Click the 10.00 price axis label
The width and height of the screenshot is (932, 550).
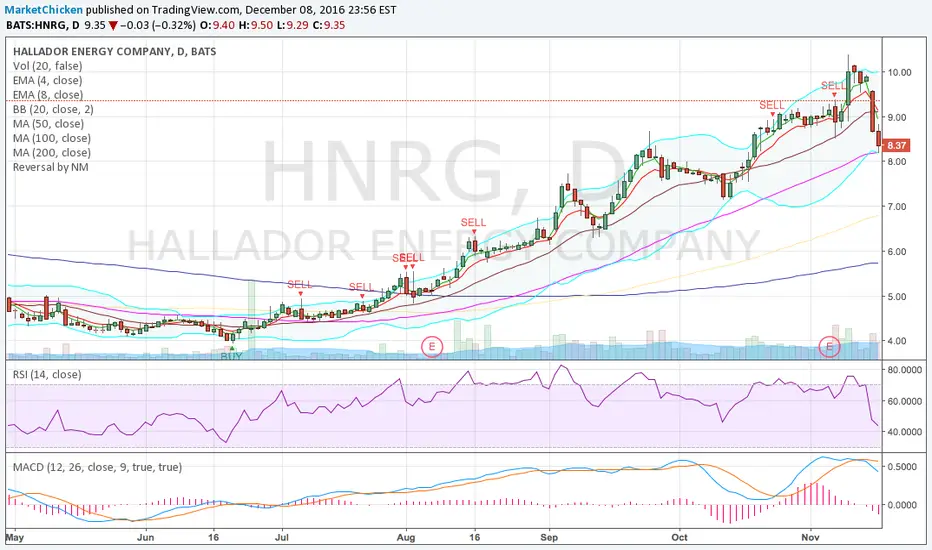899,73
